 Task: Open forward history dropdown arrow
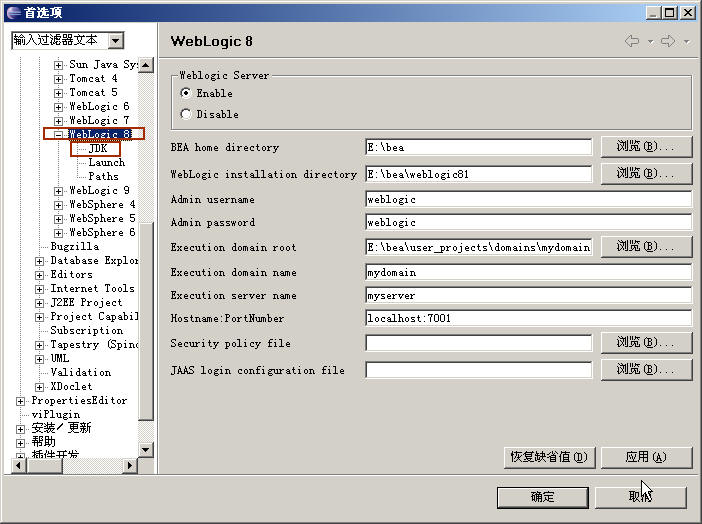click(686, 42)
